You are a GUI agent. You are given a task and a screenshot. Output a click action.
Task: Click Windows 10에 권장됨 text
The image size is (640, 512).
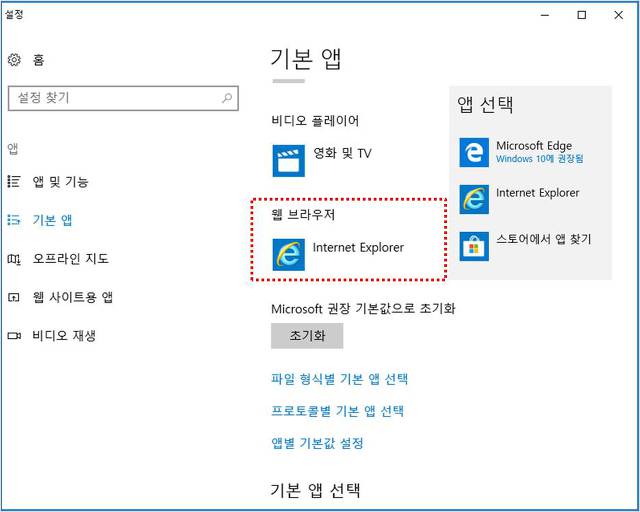click(x=540, y=159)
